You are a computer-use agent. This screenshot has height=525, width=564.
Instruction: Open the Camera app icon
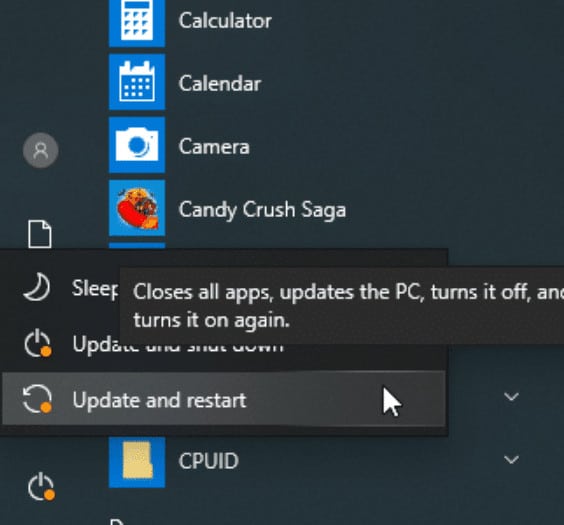point(137,145)
